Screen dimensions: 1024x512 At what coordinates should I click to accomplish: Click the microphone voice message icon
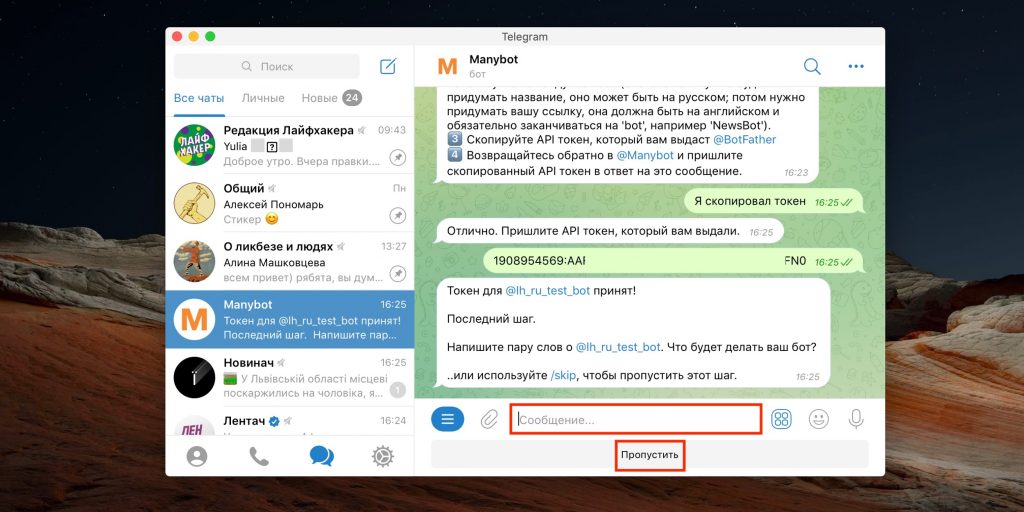point(856,419)
